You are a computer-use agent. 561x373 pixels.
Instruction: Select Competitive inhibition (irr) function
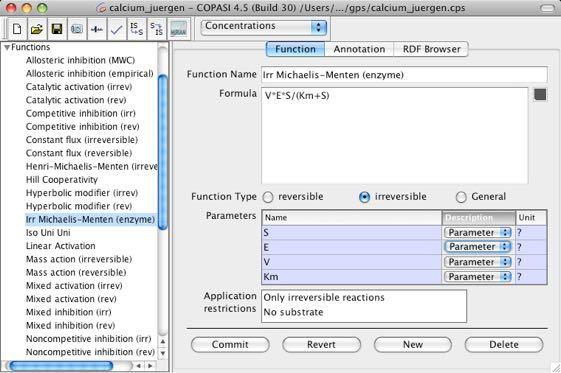pyautogui.click(x=81, y=113)
